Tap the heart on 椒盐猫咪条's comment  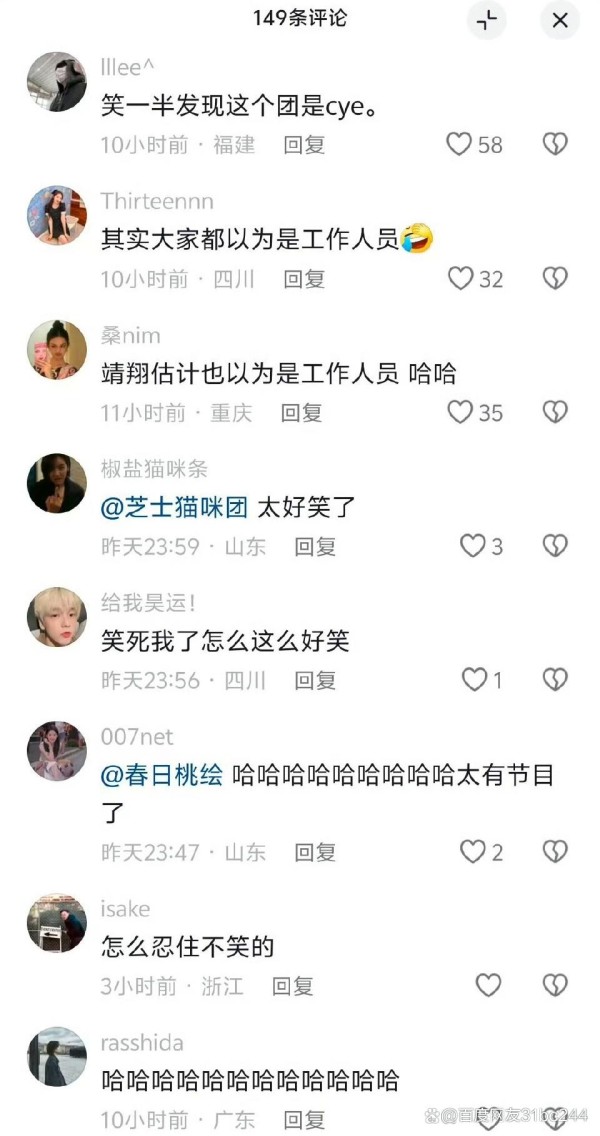point(472,546)
